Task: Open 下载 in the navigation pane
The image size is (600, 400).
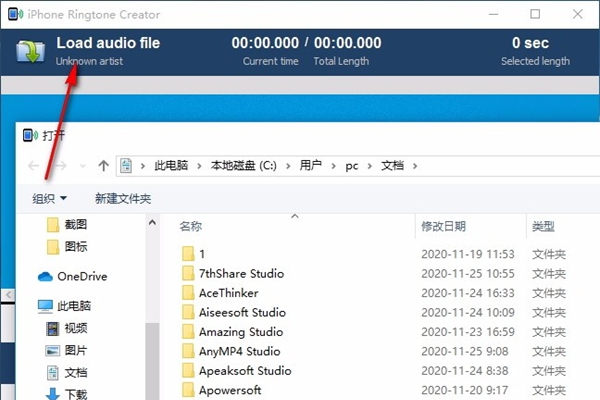Action: tap(67, 394)
